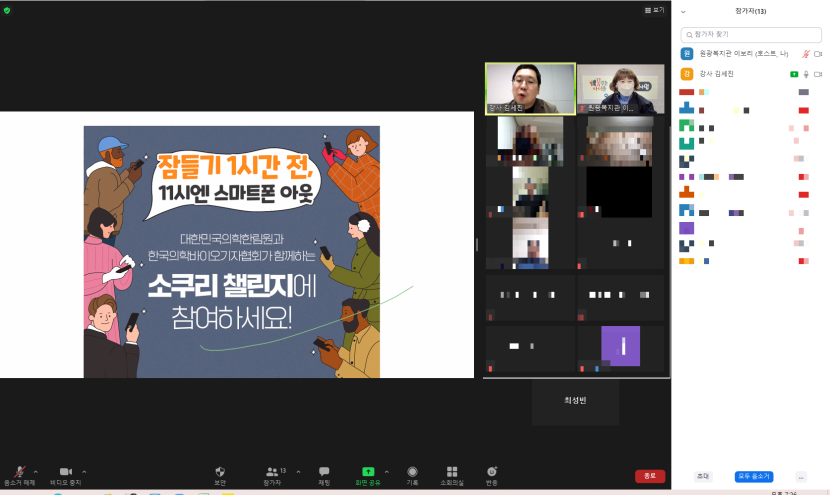Toggle muted mic icon for 원광복지관 이보리
The width and height of the screenshot is (830, 495).
point(806,53)
